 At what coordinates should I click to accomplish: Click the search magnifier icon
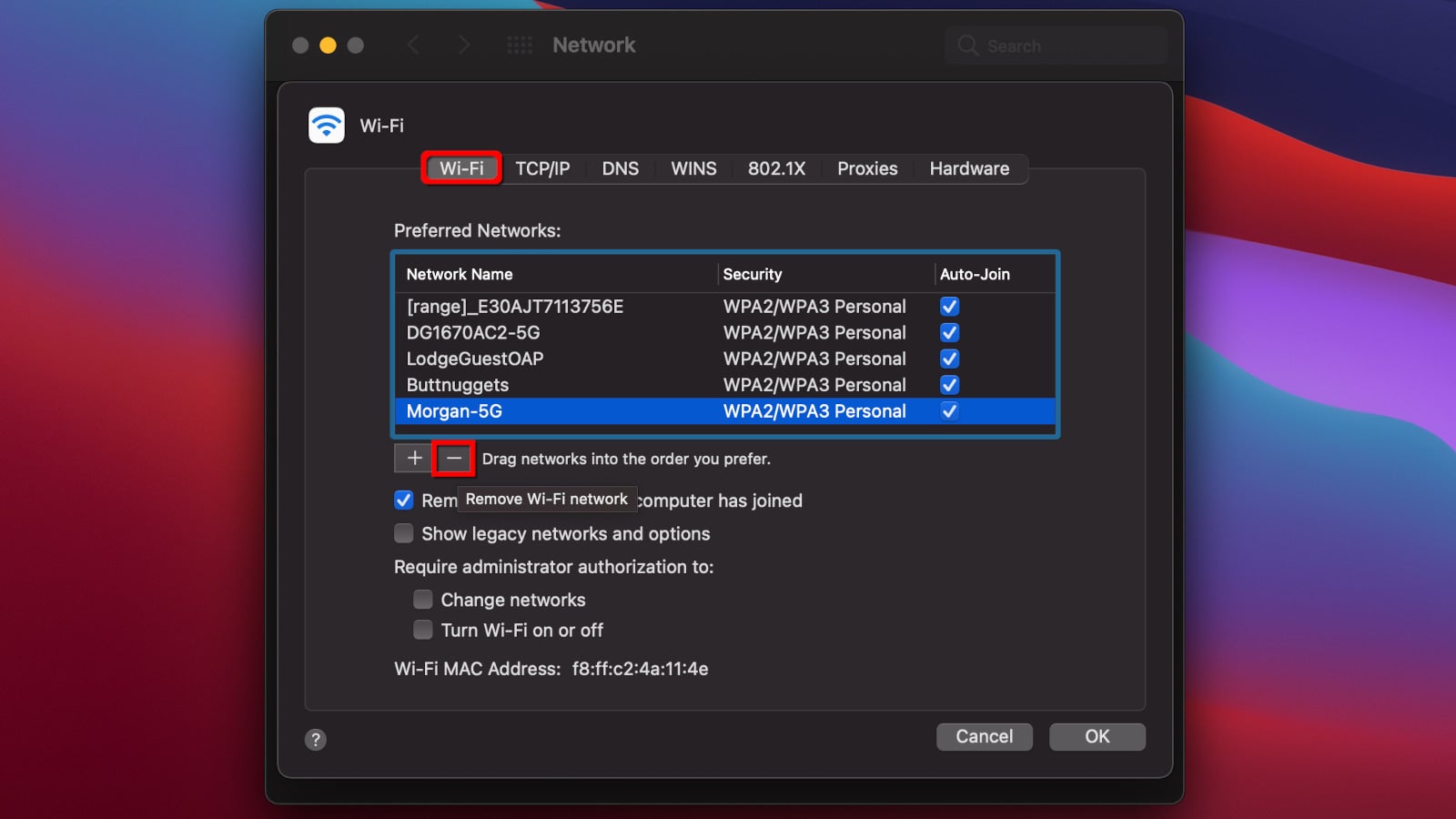968,45
